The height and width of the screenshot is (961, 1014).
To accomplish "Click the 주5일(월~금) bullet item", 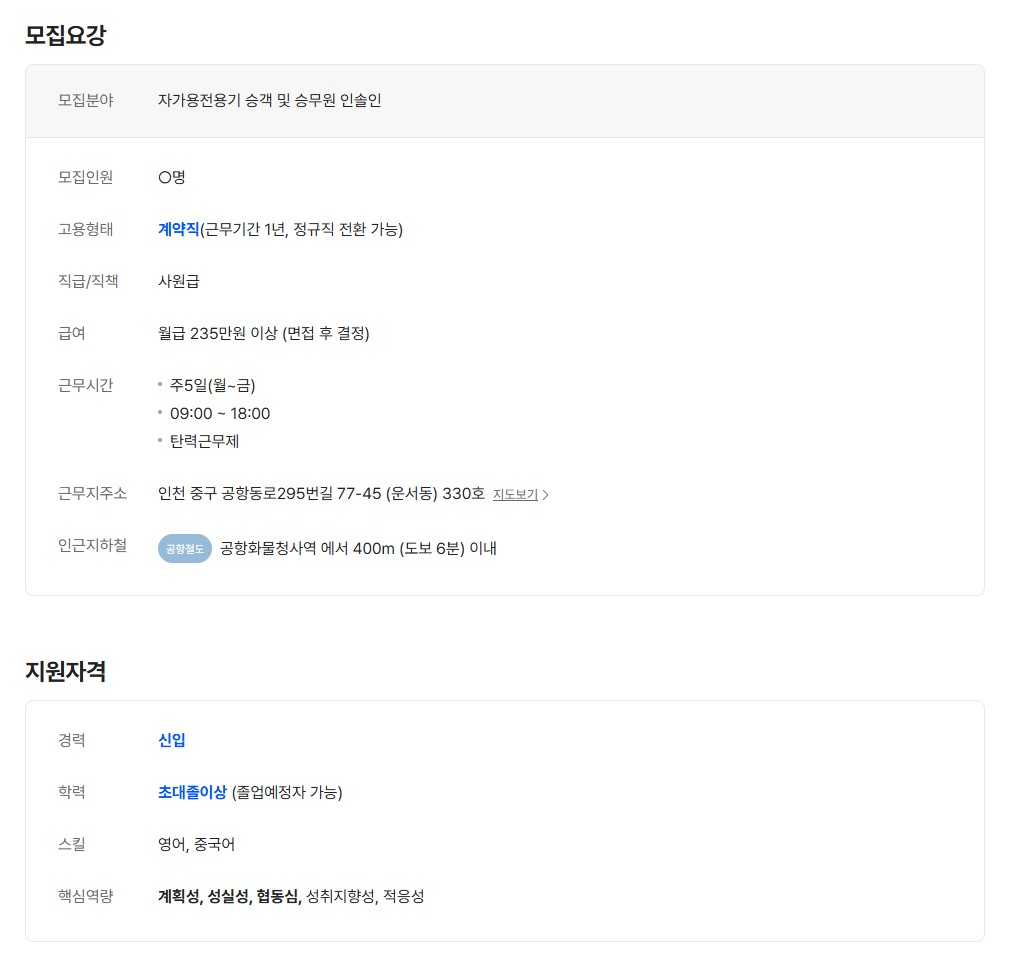I will point(213,385).
